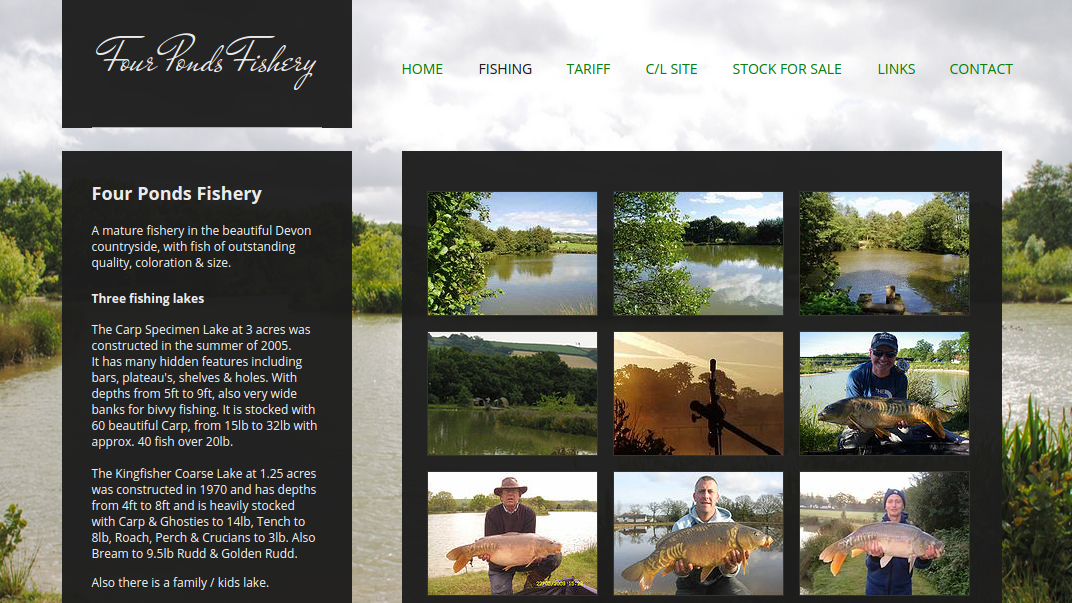
Task: Visit the STOCK FOR SALE page
Action: tap(787, 69)
